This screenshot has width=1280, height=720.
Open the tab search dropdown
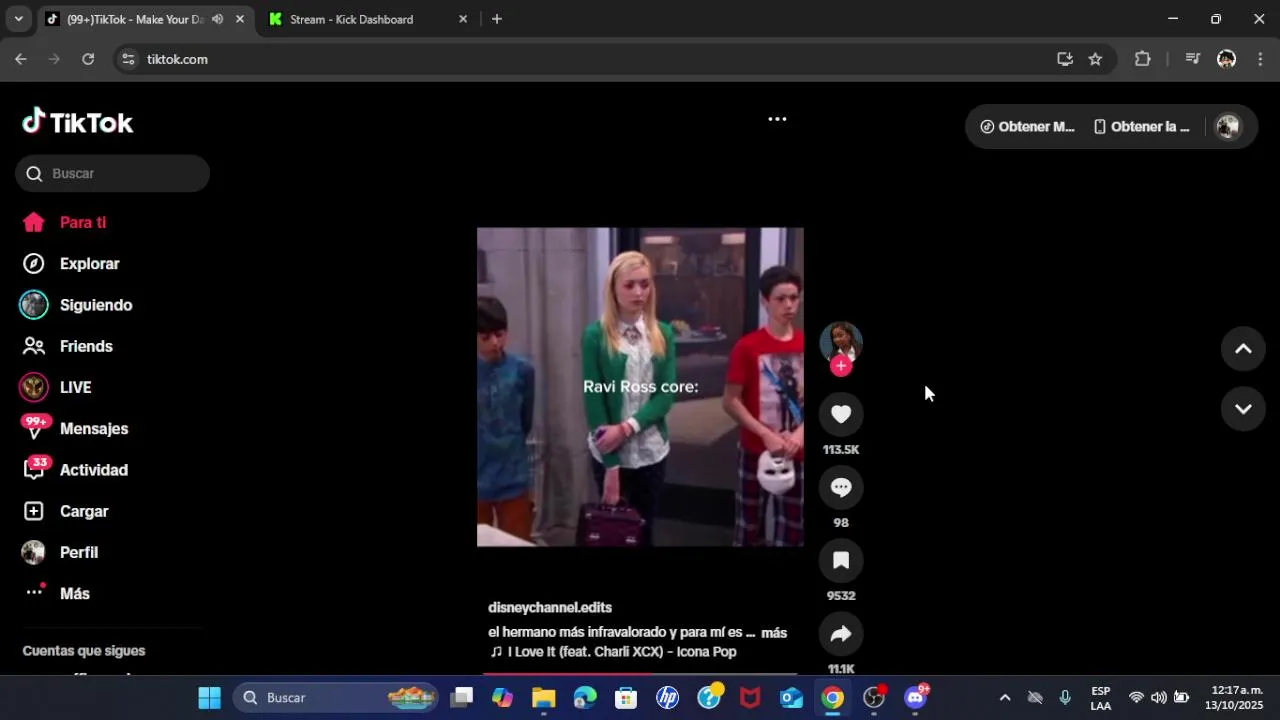(x=18, y=19)
